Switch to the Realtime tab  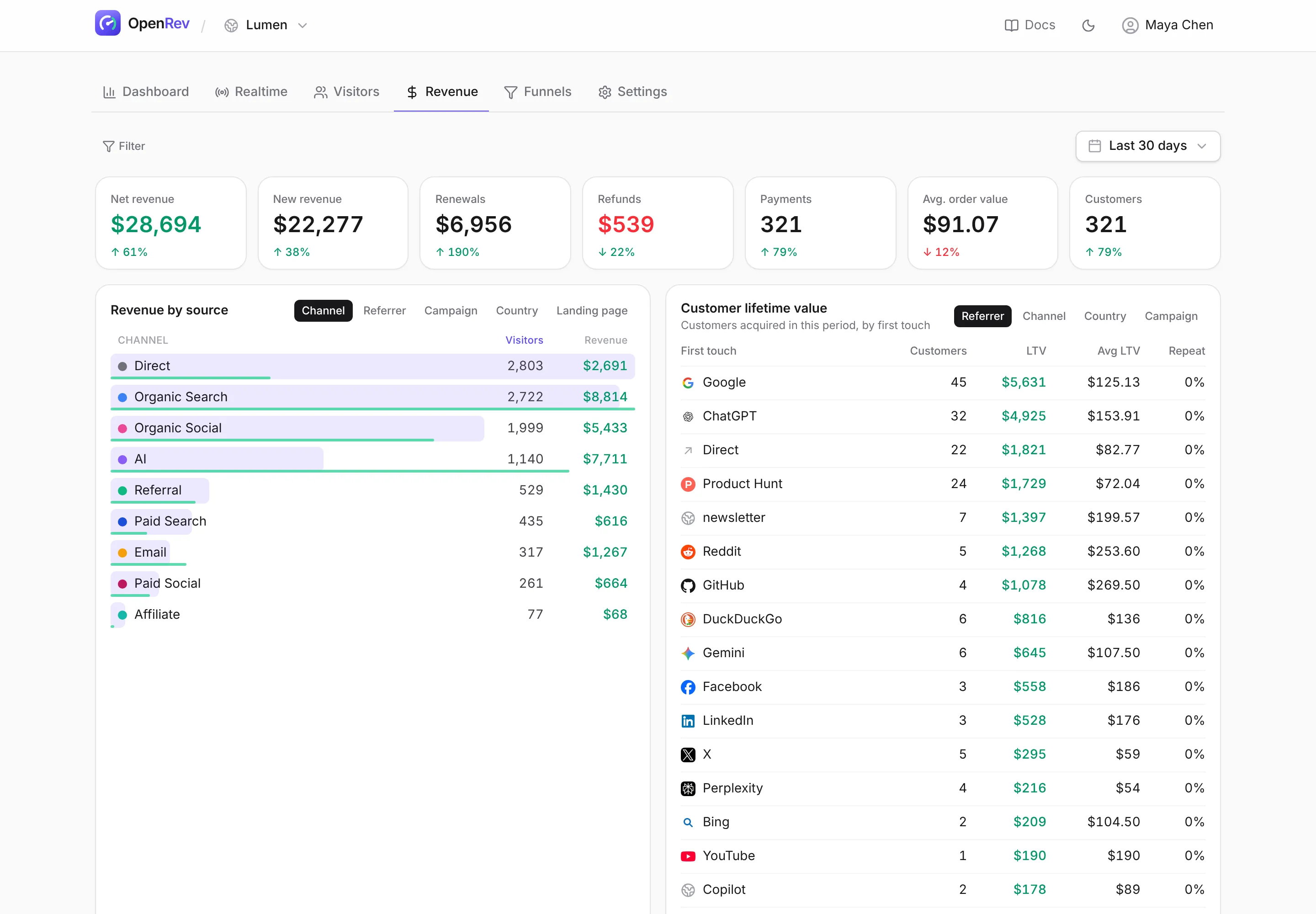coord(251,92)
